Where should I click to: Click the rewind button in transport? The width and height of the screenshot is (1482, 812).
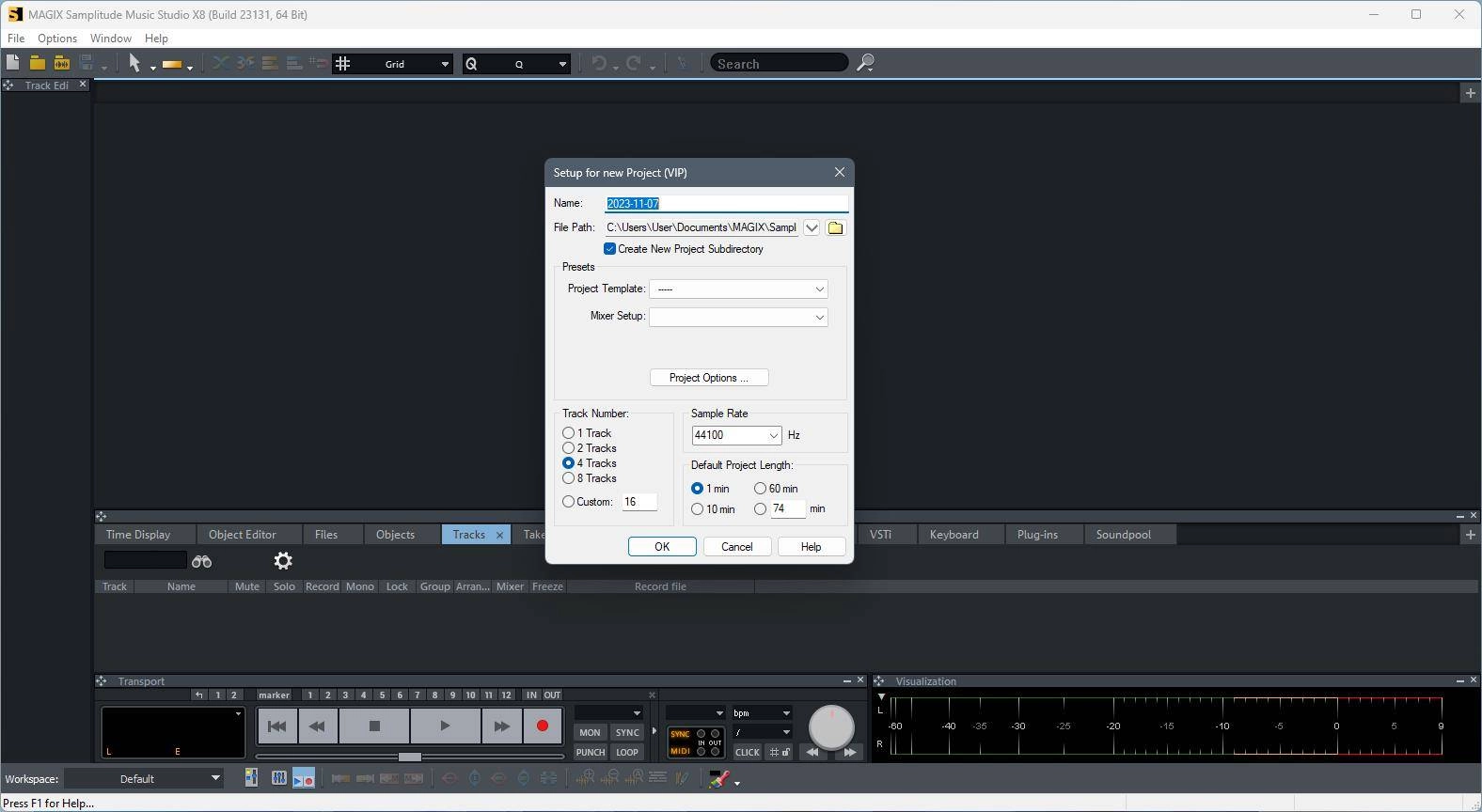point(318,726)
